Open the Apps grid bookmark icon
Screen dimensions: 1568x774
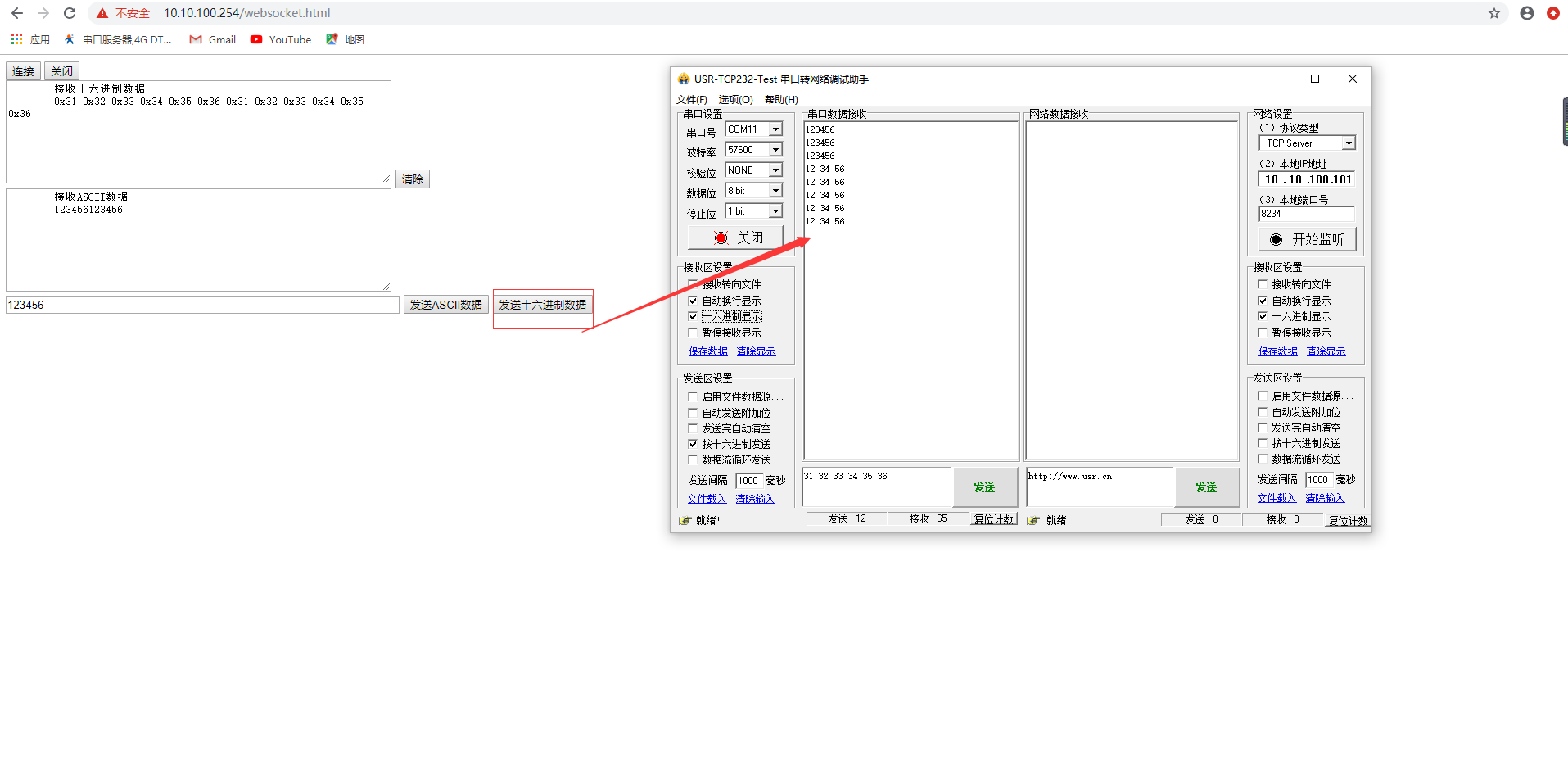tap(16, 39)
